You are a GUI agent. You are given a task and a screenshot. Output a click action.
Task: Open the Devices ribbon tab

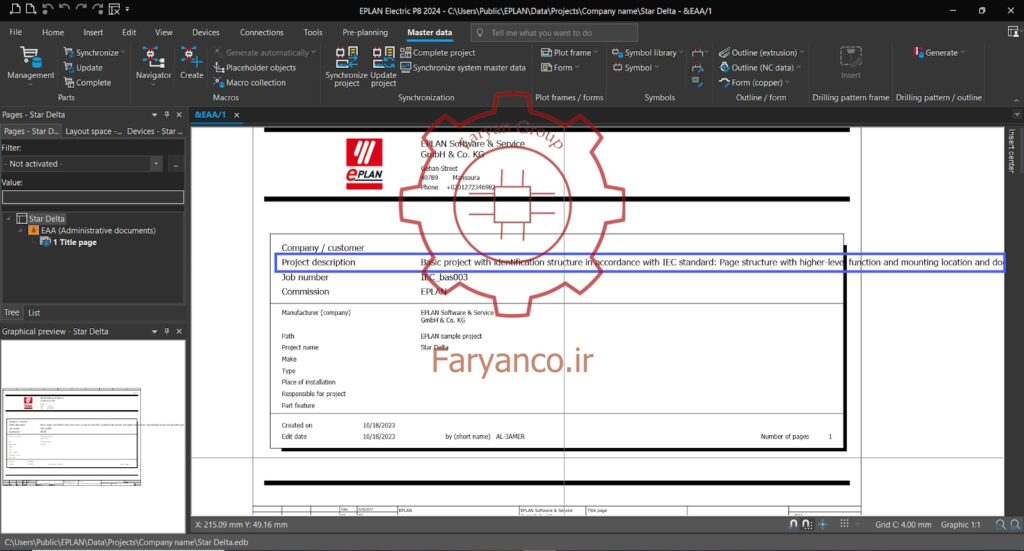coord(206,32)
